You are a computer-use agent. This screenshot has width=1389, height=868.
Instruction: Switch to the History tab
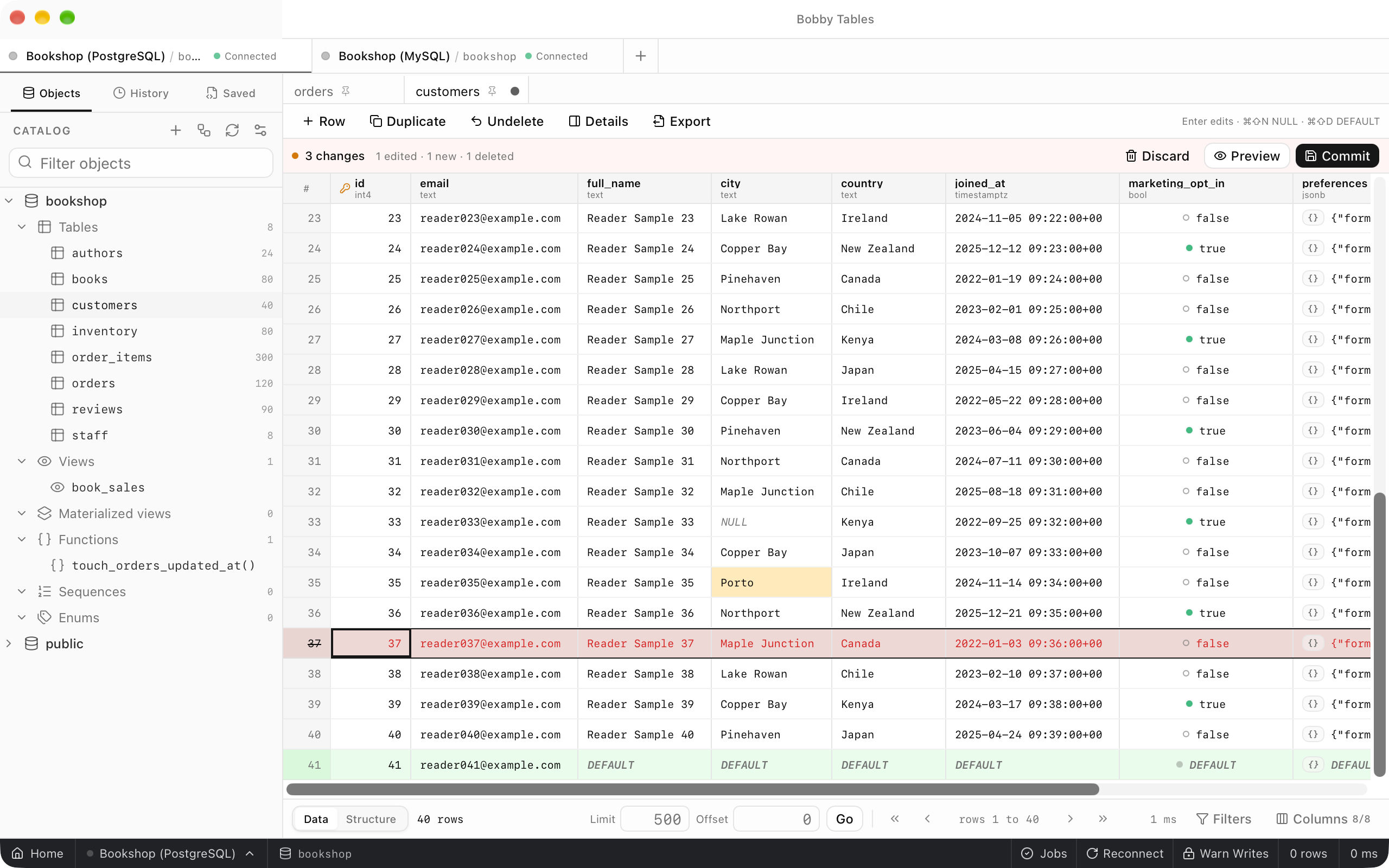point(141,93)
